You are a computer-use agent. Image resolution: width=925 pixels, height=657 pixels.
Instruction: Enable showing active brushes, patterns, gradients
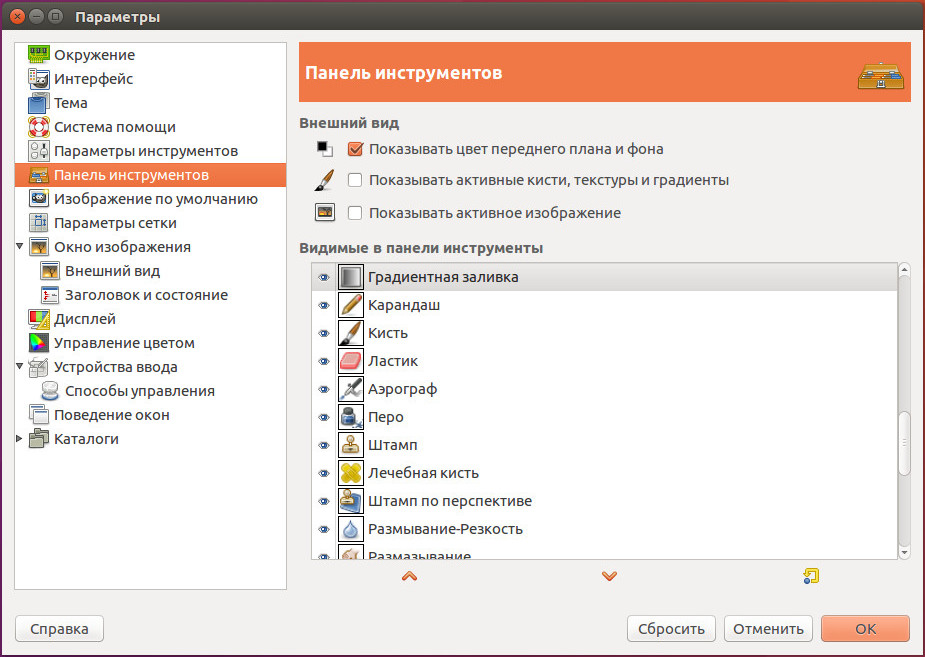pyautogui.click(x=355, y=180)
